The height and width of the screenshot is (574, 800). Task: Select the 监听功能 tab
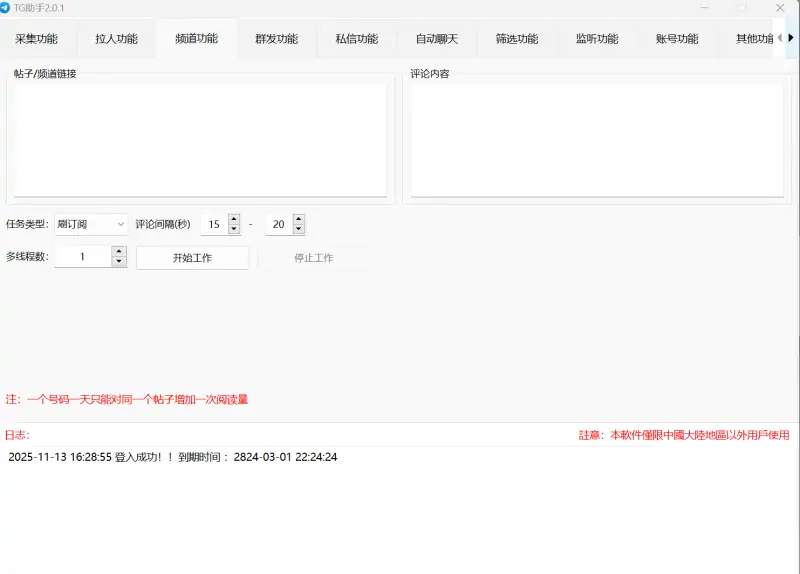click(597, 39)
